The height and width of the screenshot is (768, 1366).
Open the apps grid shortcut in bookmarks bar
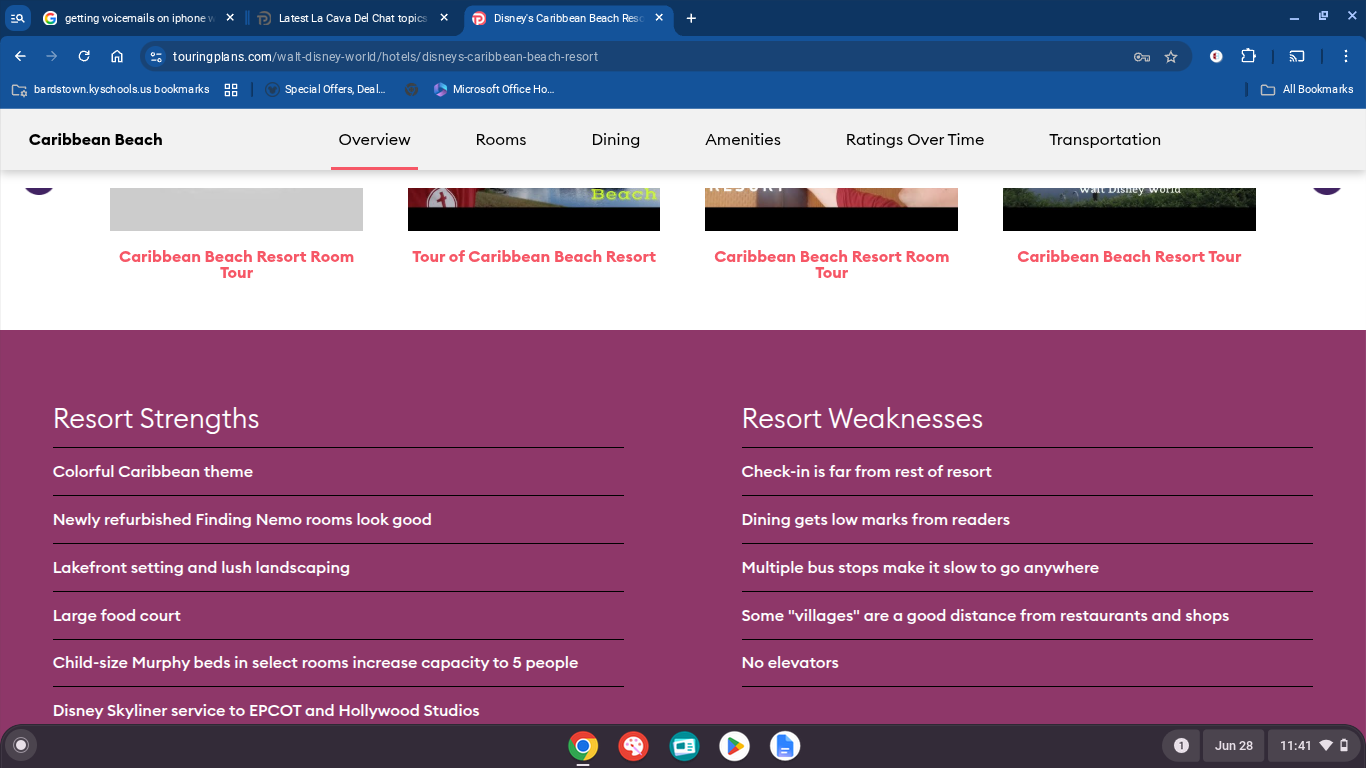231,89
